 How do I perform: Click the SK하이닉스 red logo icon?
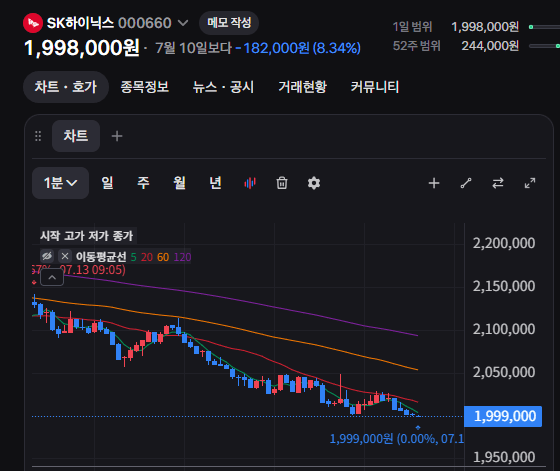[33, 23]
